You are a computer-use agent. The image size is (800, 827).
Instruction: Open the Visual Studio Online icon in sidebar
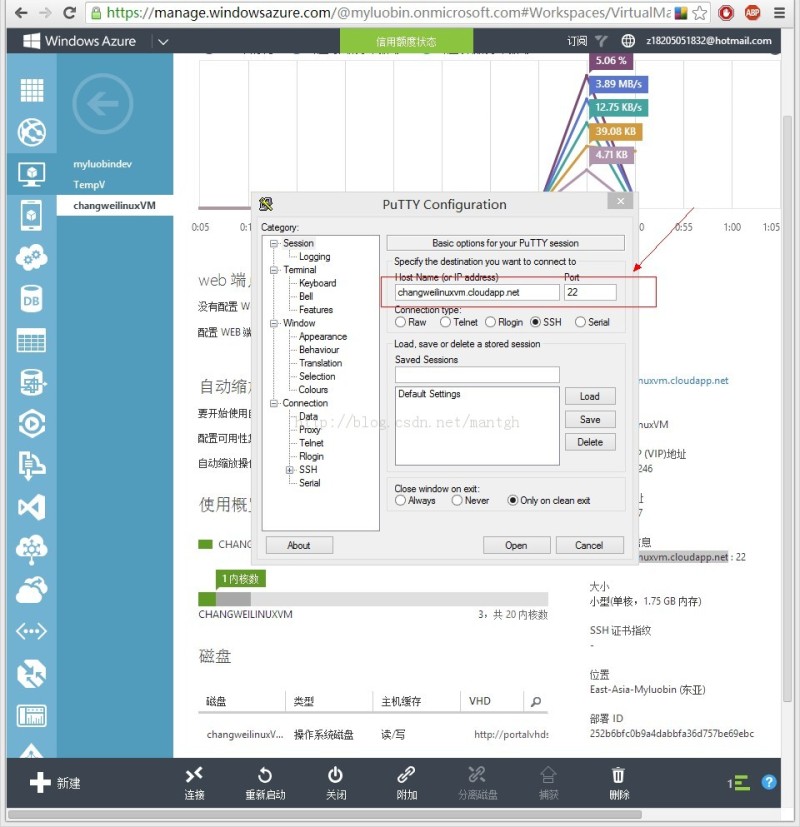tap(32, 507)
